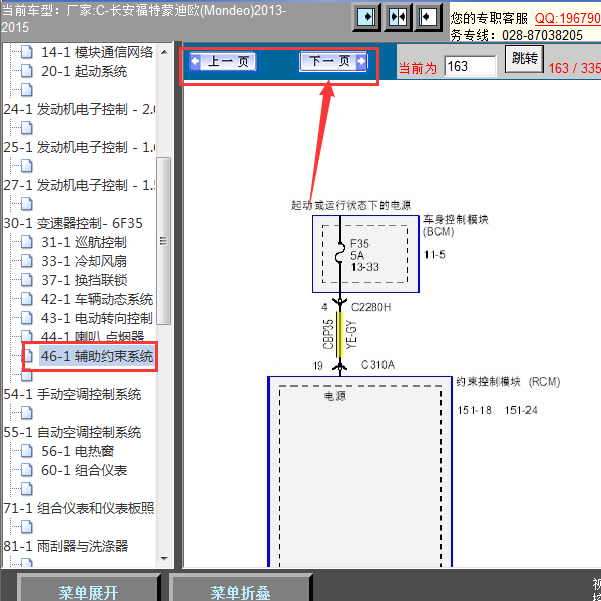Click the 跳转 jump button
The height and width of the screenshot is (601, 601).
pyautogui.click(x=524, y=59)
